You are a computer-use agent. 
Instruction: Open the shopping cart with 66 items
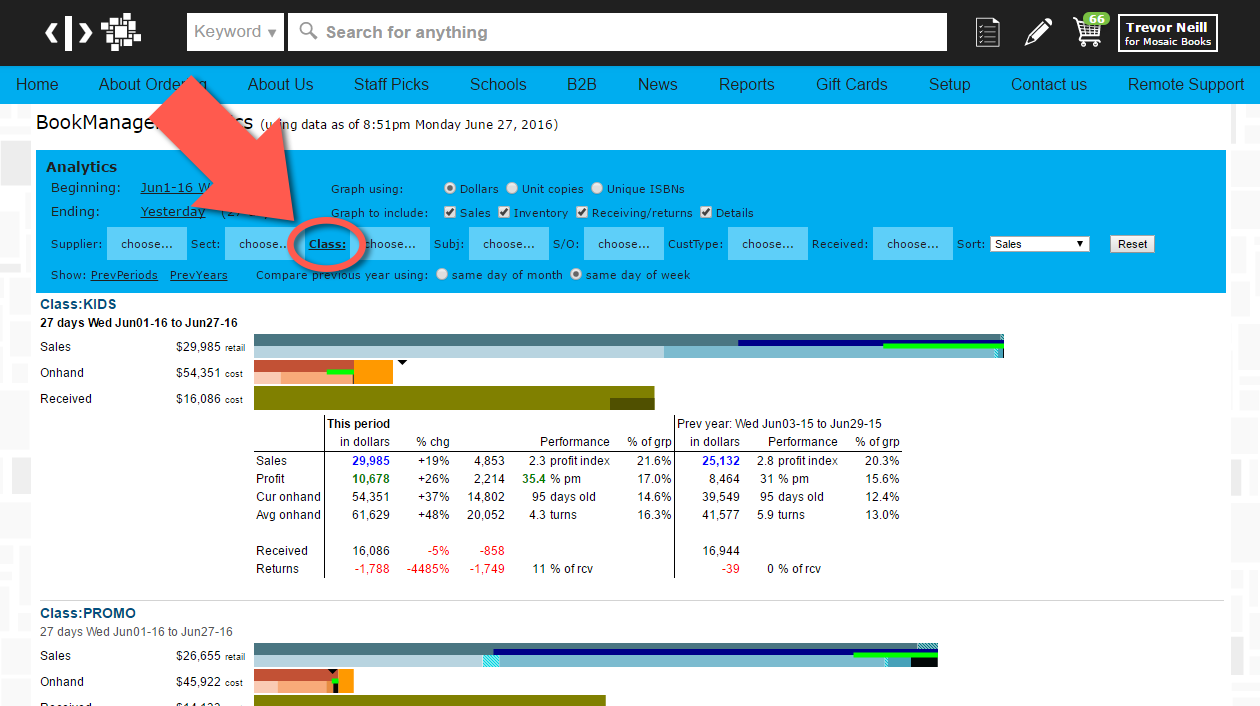pyautogui.click(x=1089, y=31)
